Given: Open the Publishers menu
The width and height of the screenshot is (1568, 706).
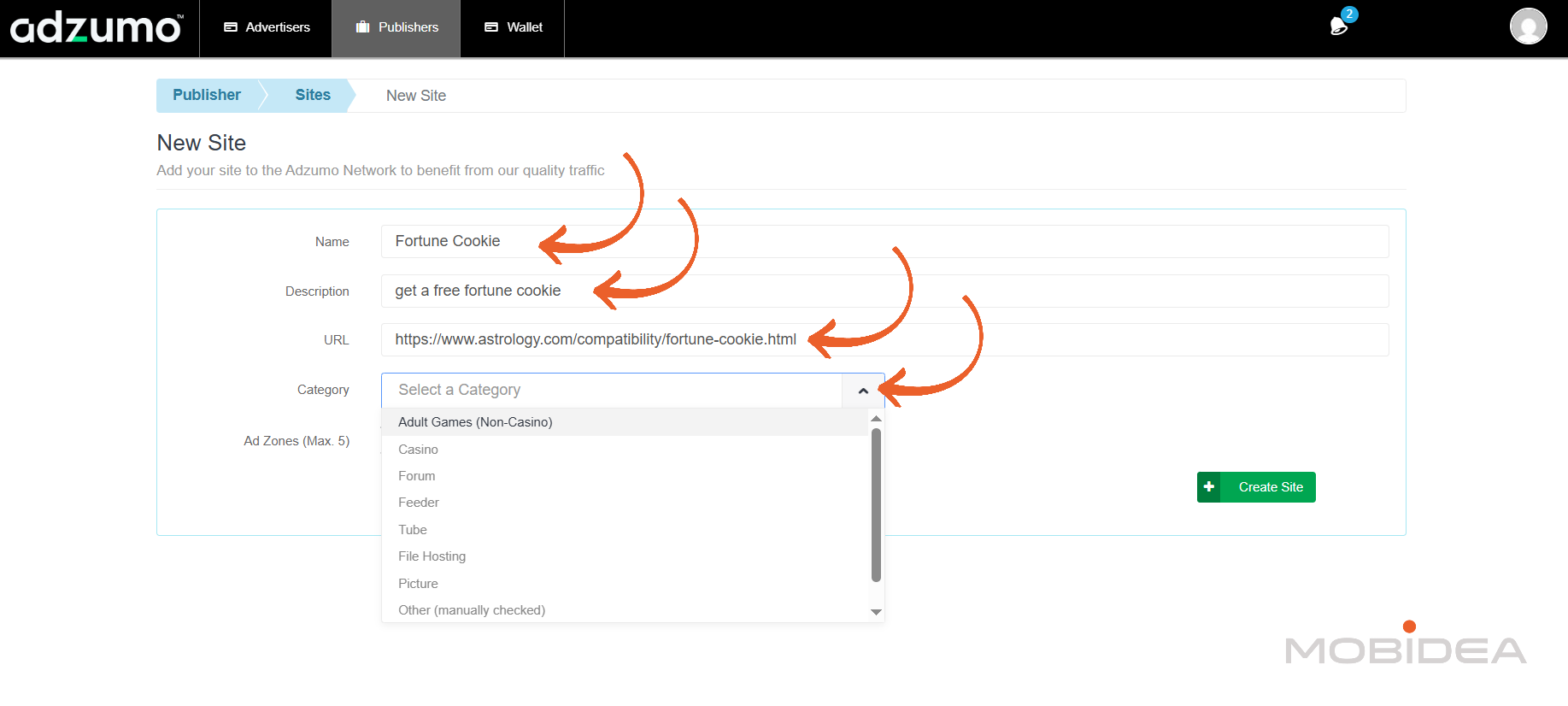Looking at the screenshot, I should click(396, 27).
